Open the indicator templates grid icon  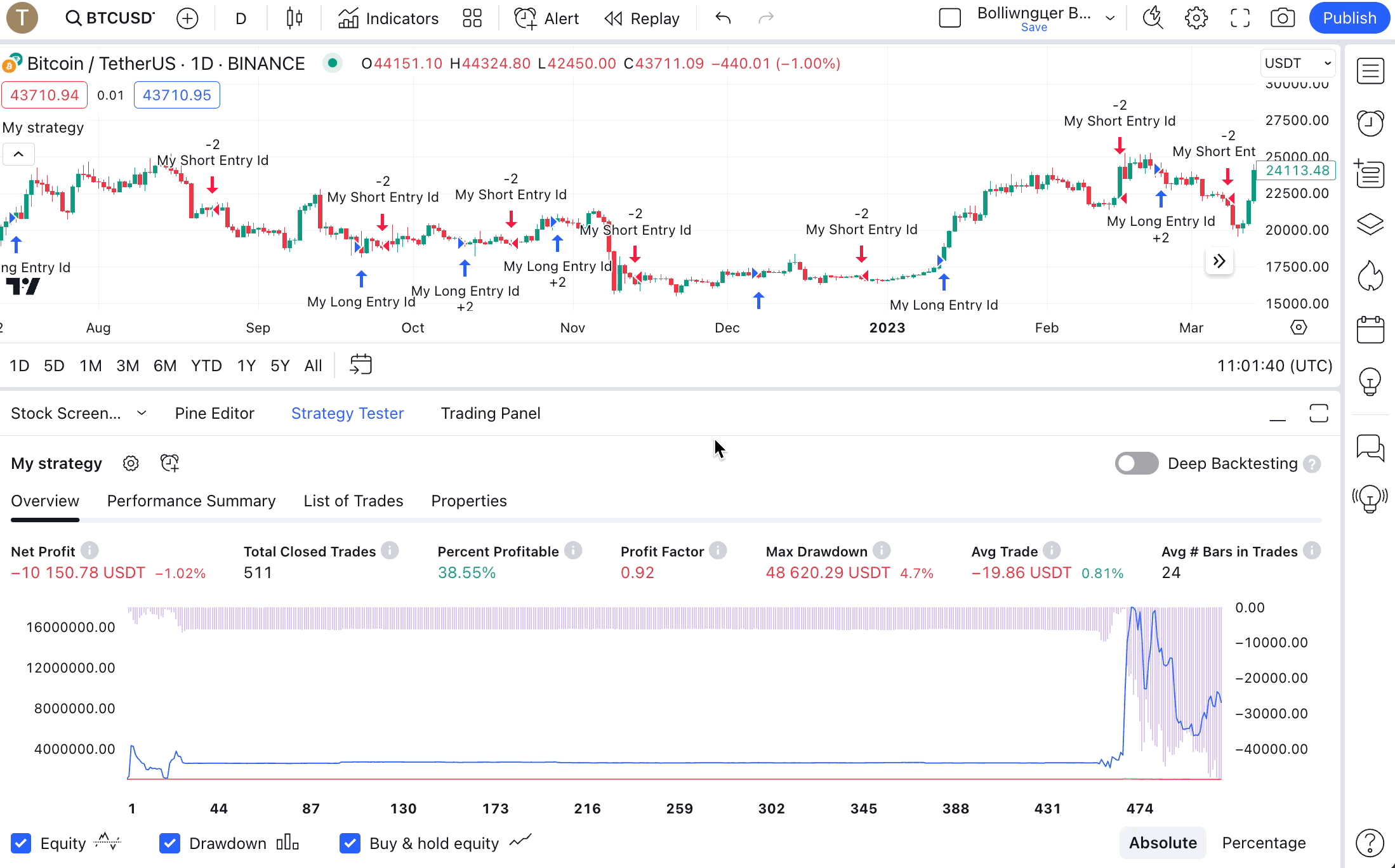tap(472, 18)
